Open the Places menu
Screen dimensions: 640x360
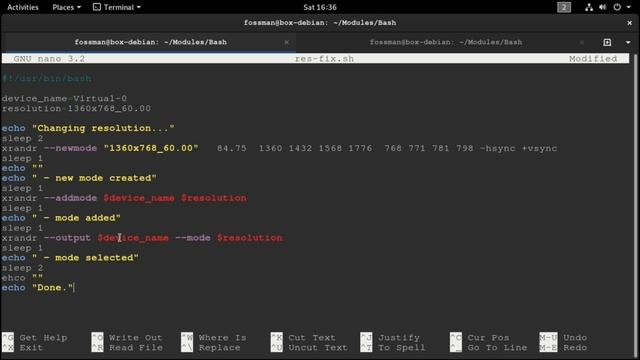pyautogui.click(x=67, y=7)
